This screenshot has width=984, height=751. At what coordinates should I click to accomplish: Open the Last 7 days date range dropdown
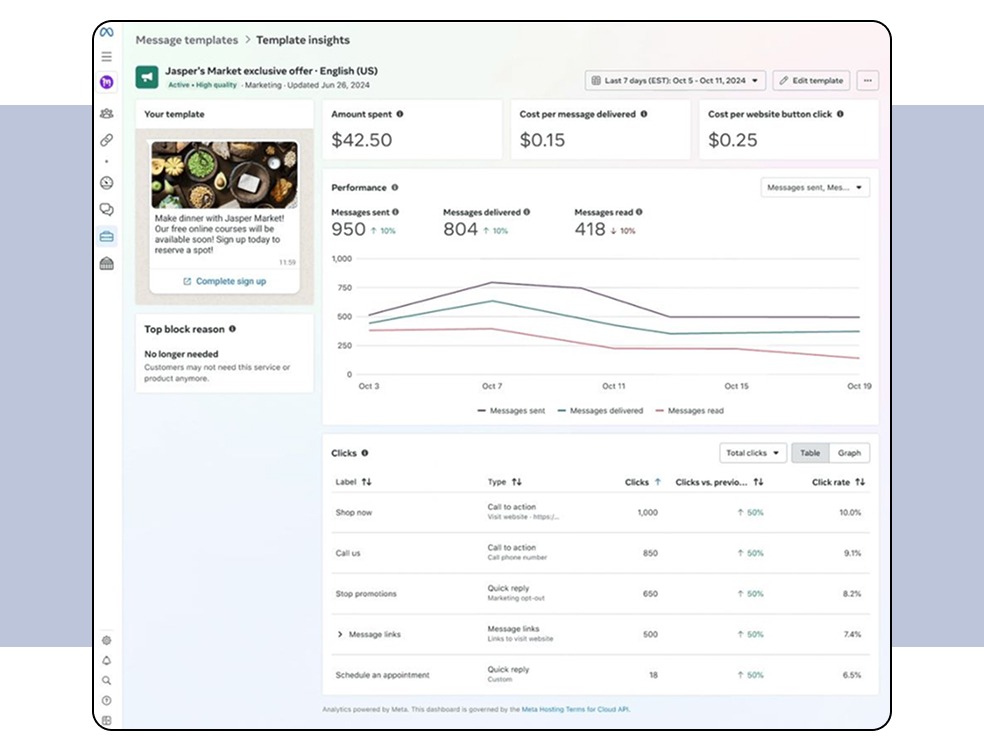(x=675, y=80)
